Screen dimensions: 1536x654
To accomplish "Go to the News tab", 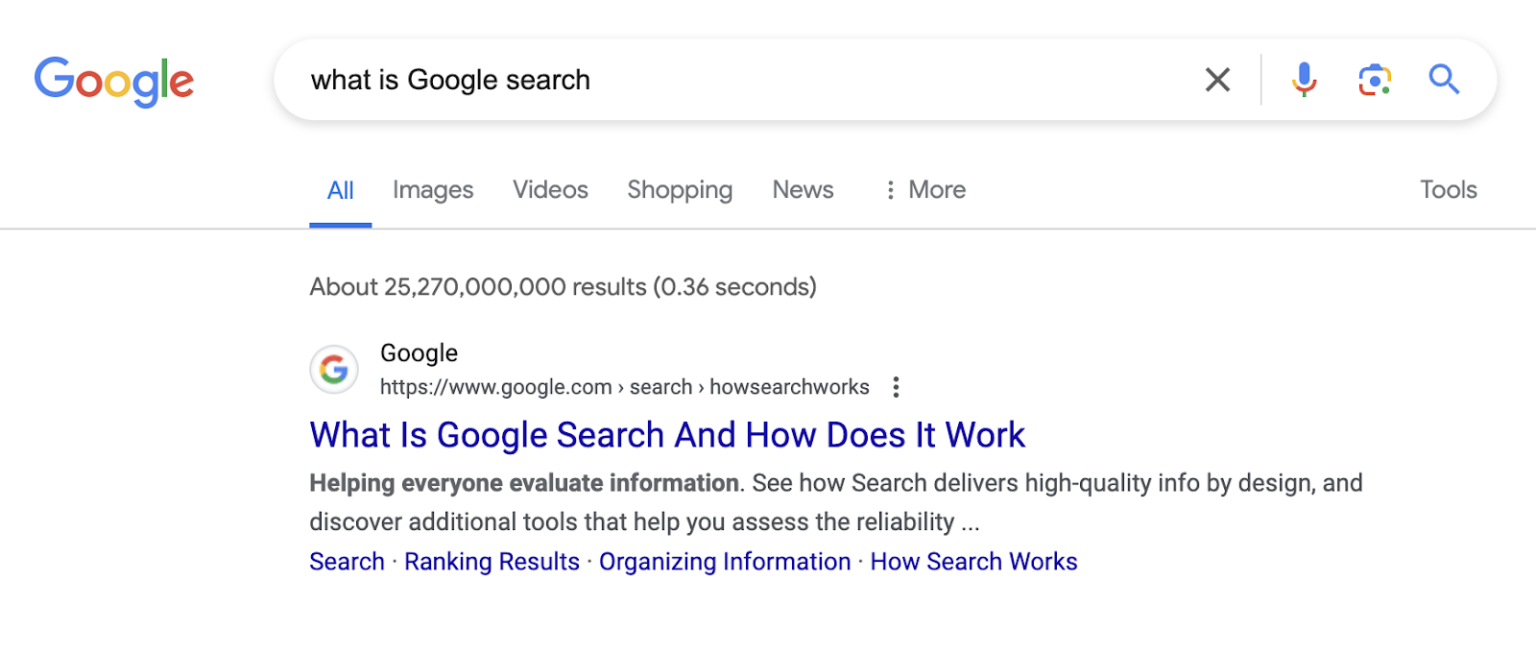I will [x=803, y=190].
